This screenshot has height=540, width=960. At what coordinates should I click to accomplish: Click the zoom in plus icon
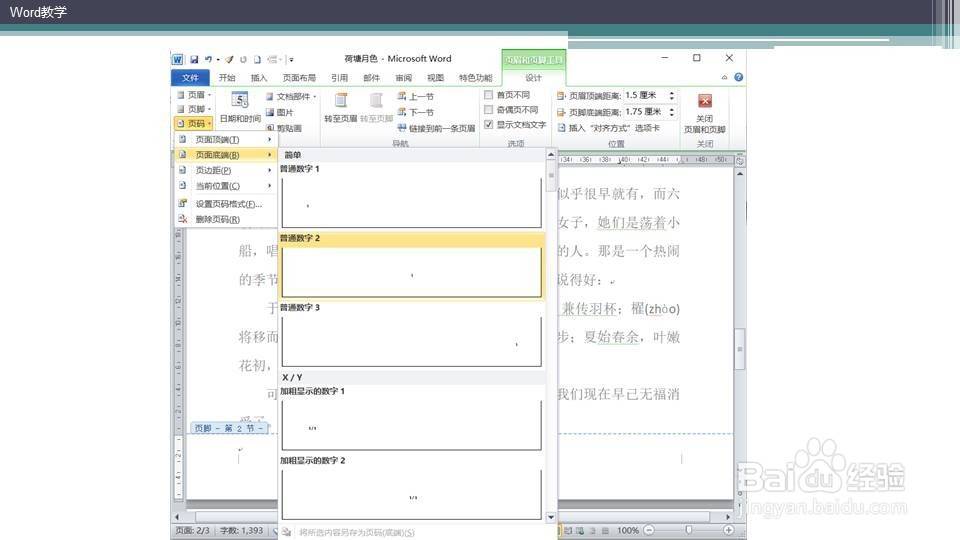pyautogui.click(x=729, y=530)
